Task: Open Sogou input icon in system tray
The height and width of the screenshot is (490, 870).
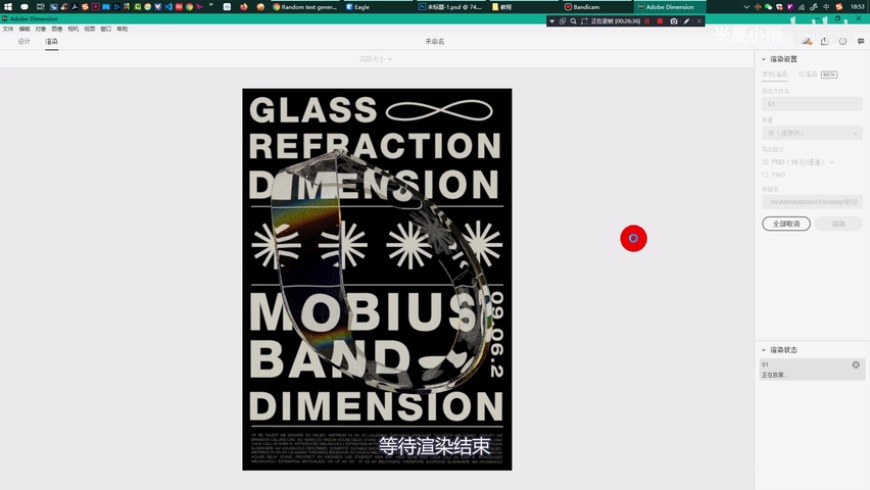Action: click(x=839, y=7)
